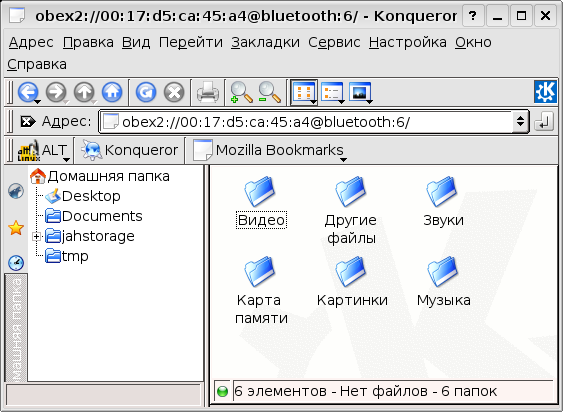Click the What's This help button

click(x=473, y=16)
